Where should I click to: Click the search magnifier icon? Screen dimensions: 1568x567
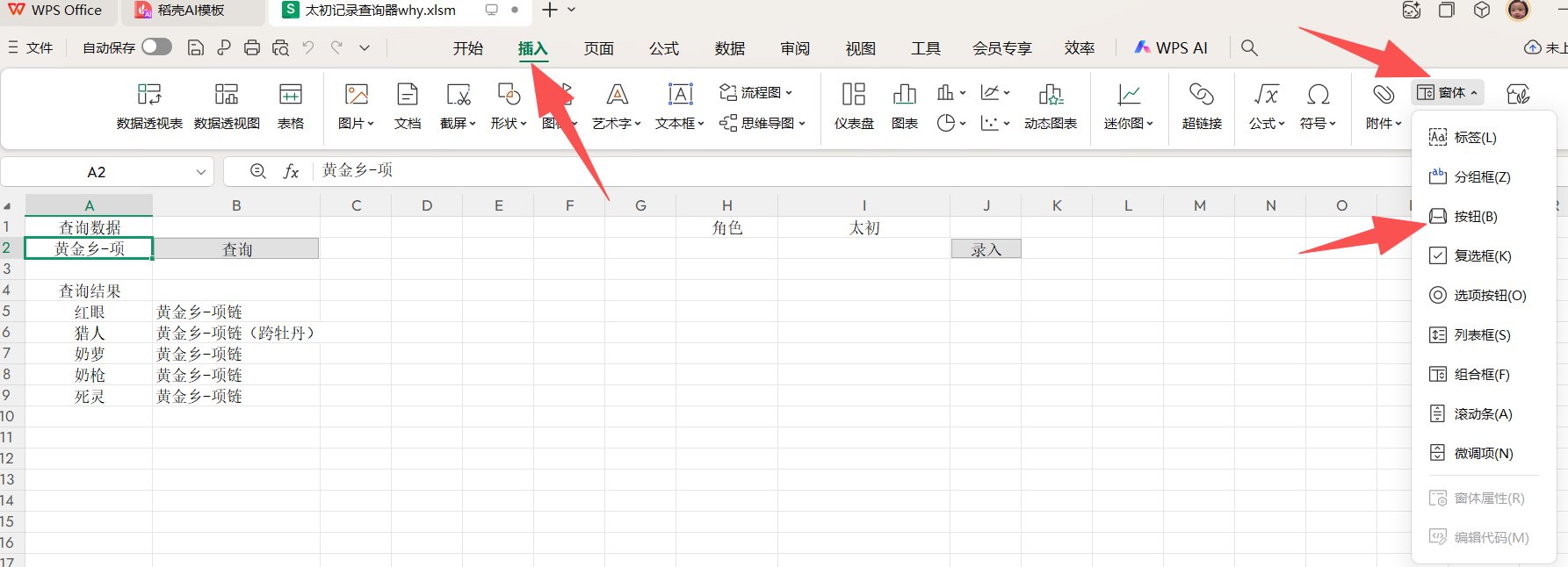click(x=1249, y=47)
